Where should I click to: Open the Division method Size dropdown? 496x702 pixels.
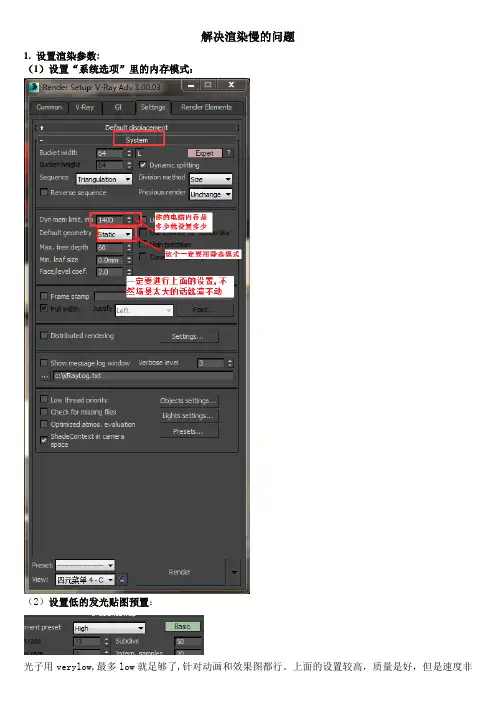[x=210, y=179]
